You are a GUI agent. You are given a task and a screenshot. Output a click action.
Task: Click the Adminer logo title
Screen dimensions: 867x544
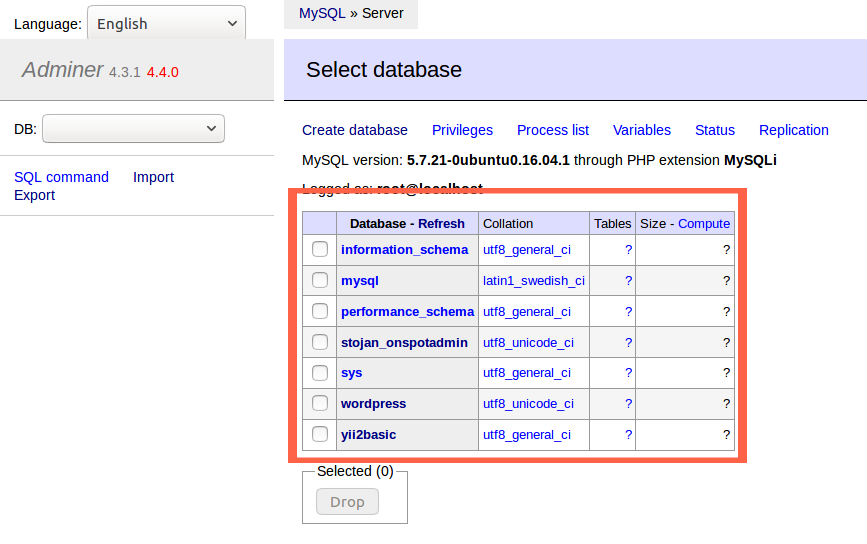62,70
